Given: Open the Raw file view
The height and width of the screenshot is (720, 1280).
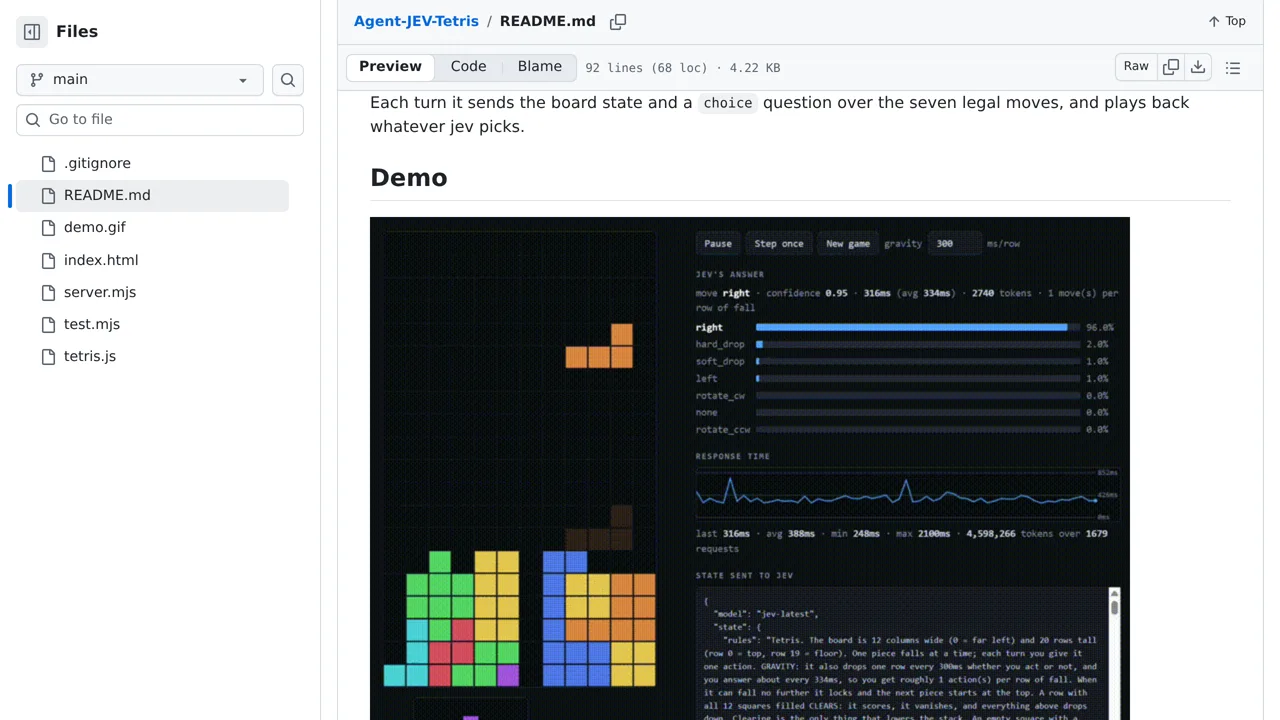Looking at the screenshot, I should pyautogui.click(x=1136, y=67).
